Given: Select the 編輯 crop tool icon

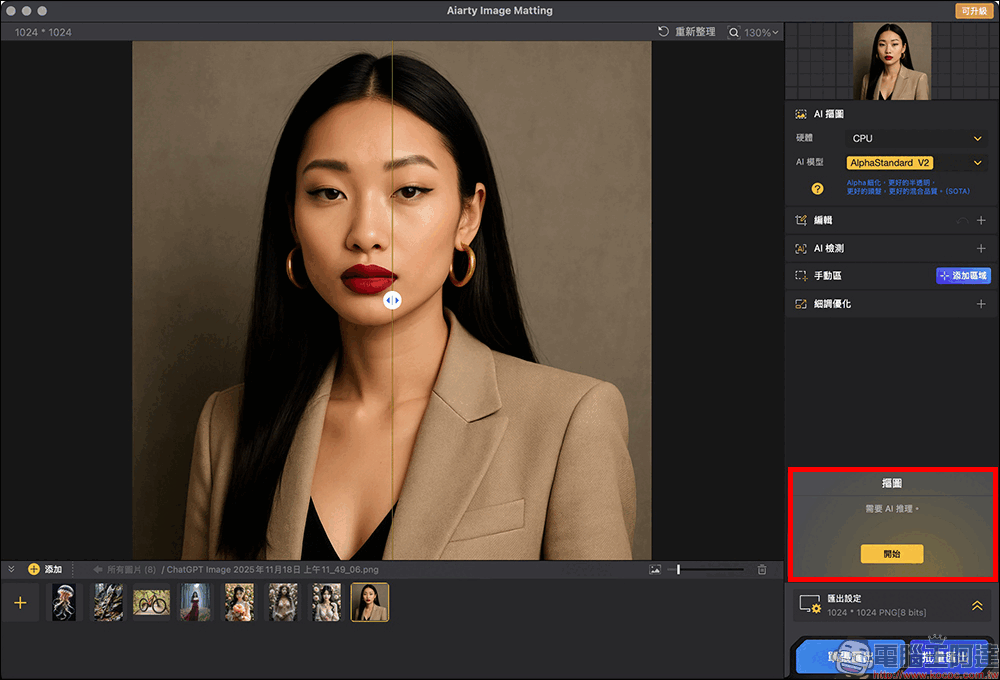Looking at the screenshot, I should pyautogui.click(x=801, y=219).
